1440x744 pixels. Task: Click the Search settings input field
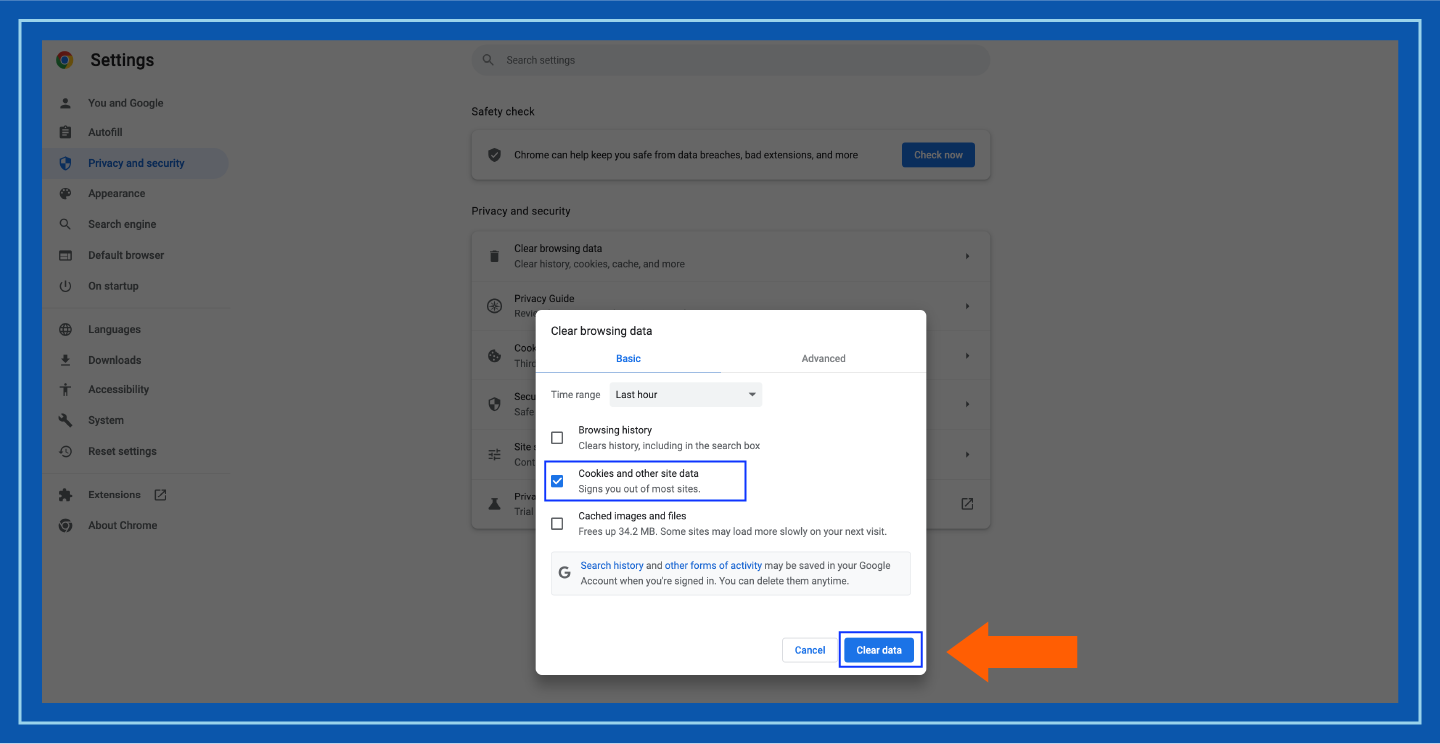[730, 60]
